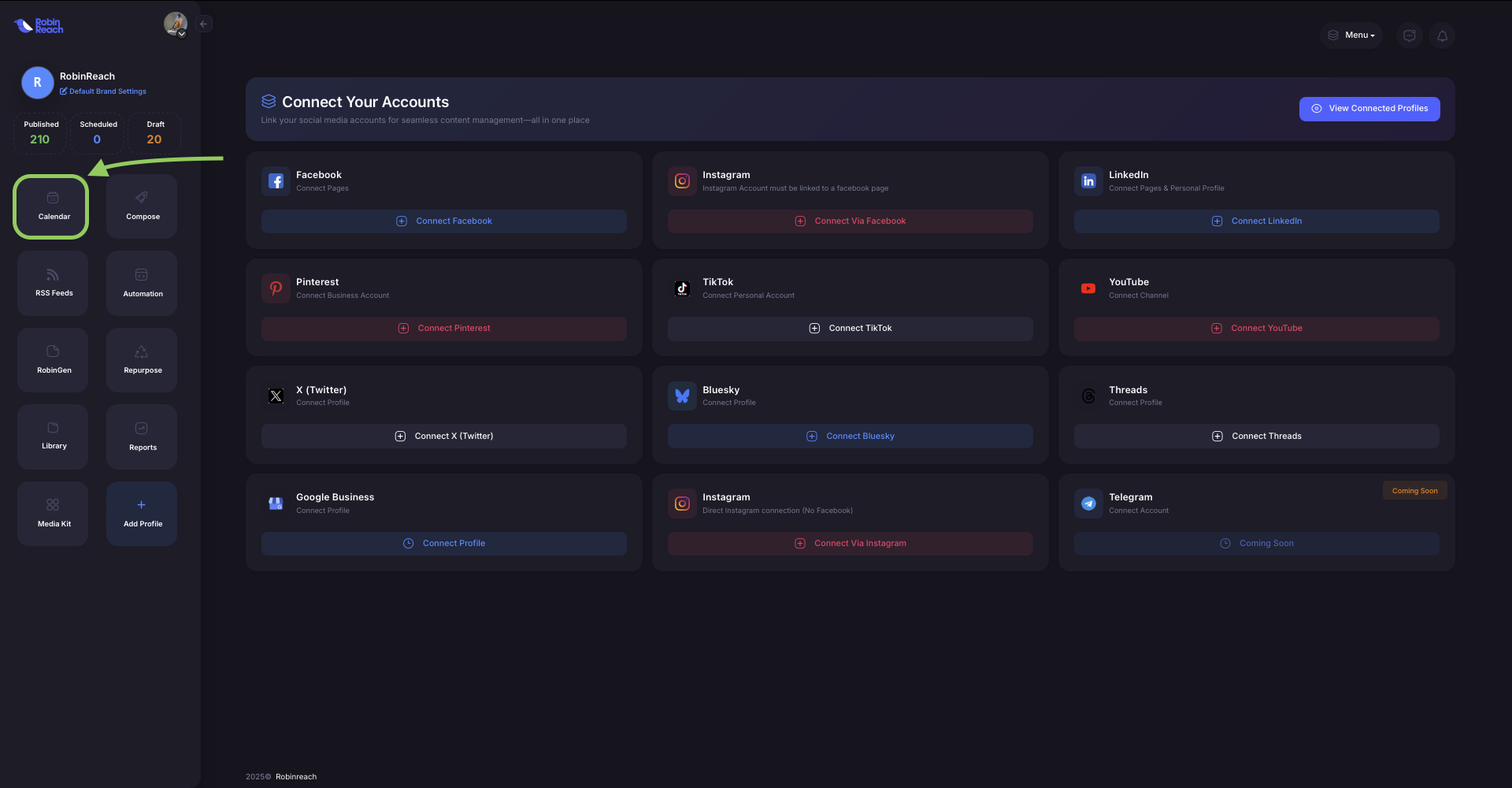
Task: Open the Reports tile
Action: click(x=142, y=437)
